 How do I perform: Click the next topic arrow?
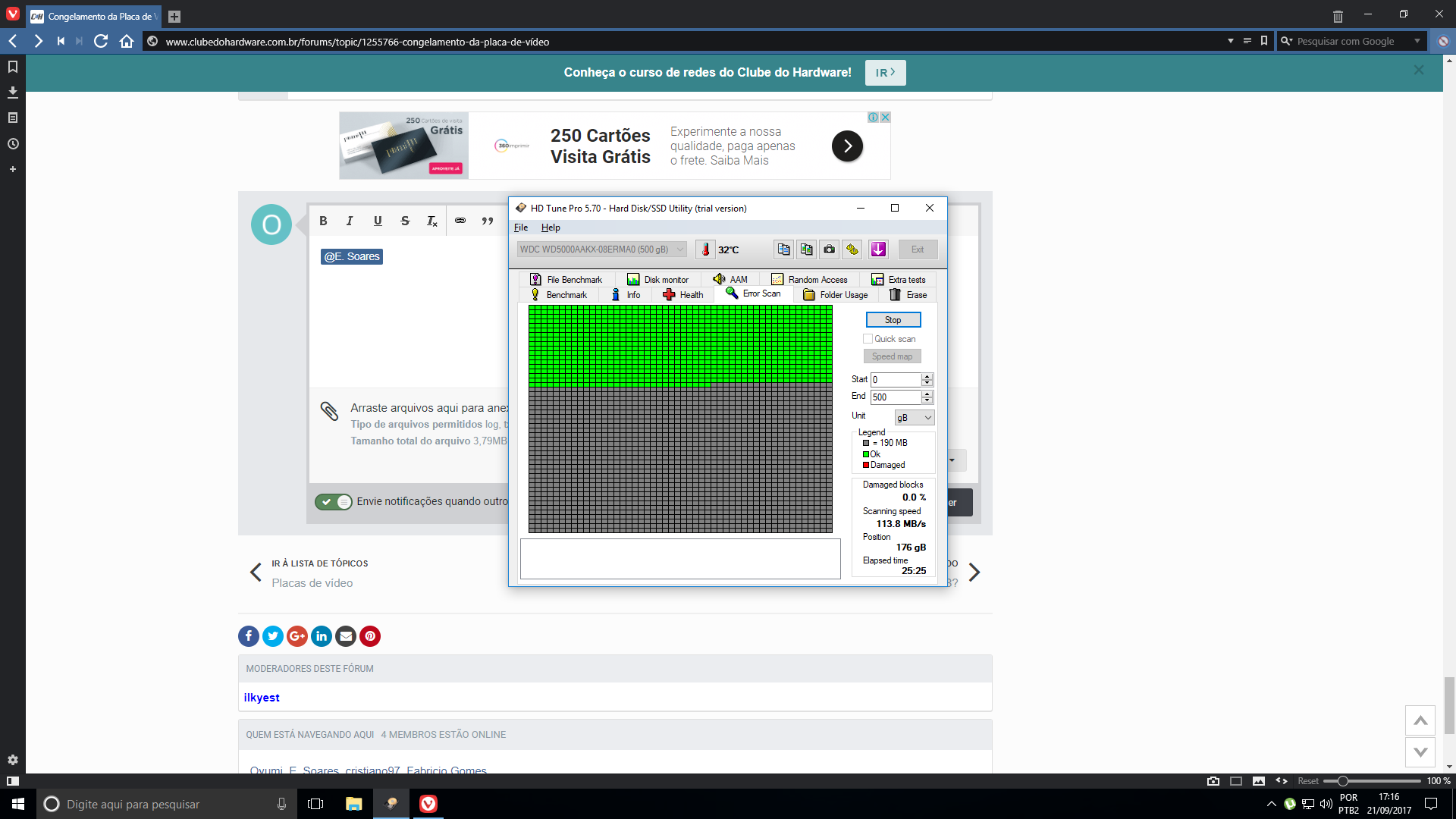[x=974, y=573]
